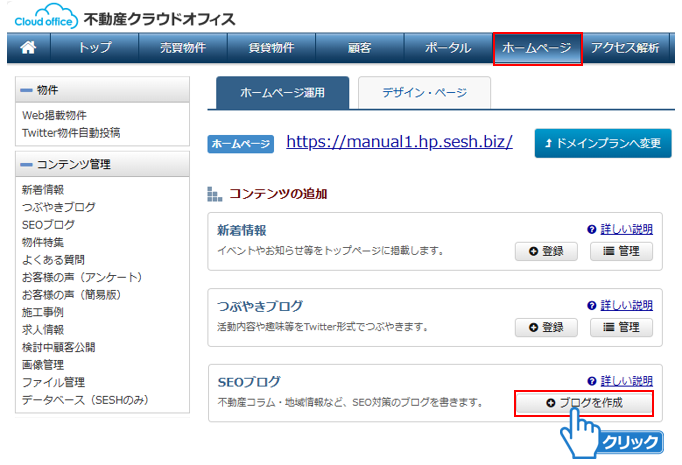
Task: Open the ホームページ navigation menu
Action: pos(537,48)
